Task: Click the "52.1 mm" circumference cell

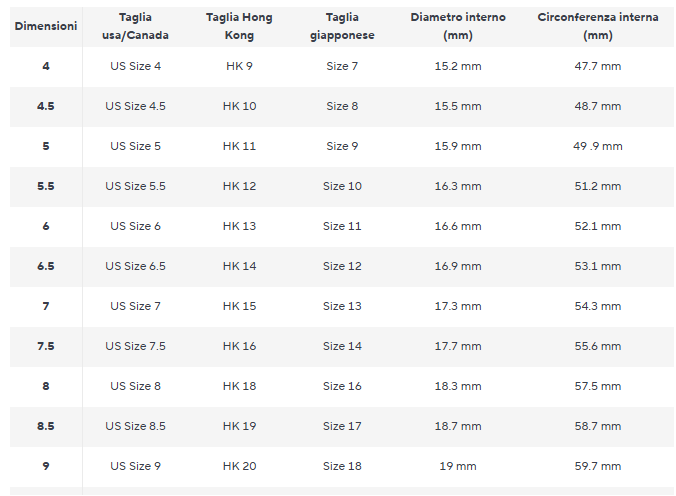Action: [597, 226]
